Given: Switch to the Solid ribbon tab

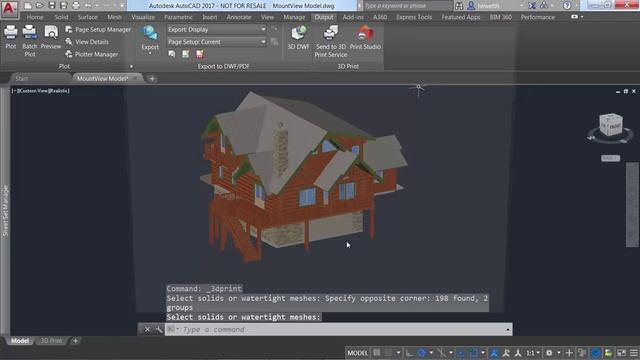Looking at the screenshot, I should (x=61, y=17).
